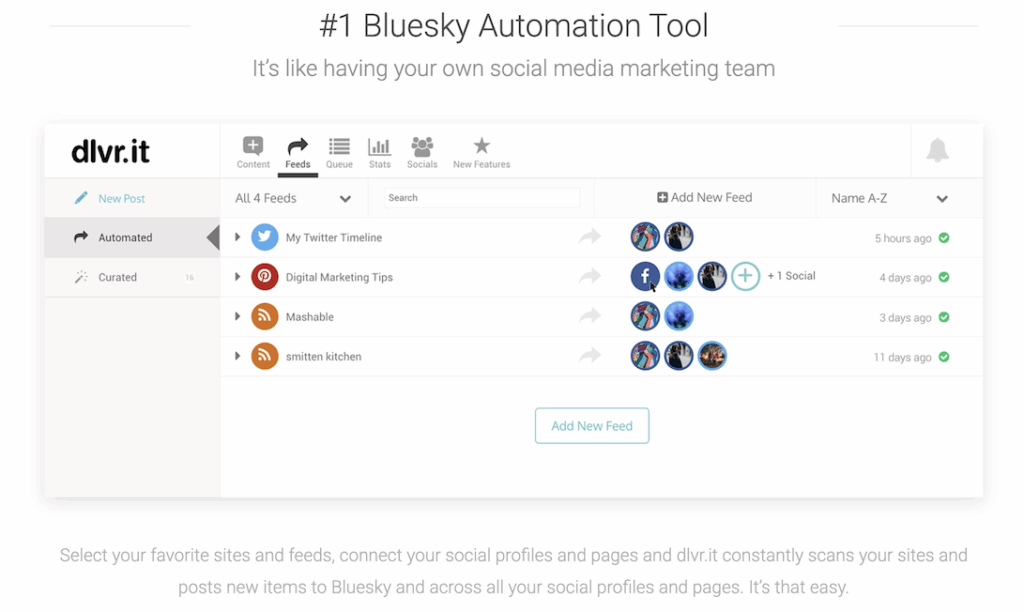Click the second social avatar in Mashable row
This screenshot has width=1024, height=612.
point(679,316)
